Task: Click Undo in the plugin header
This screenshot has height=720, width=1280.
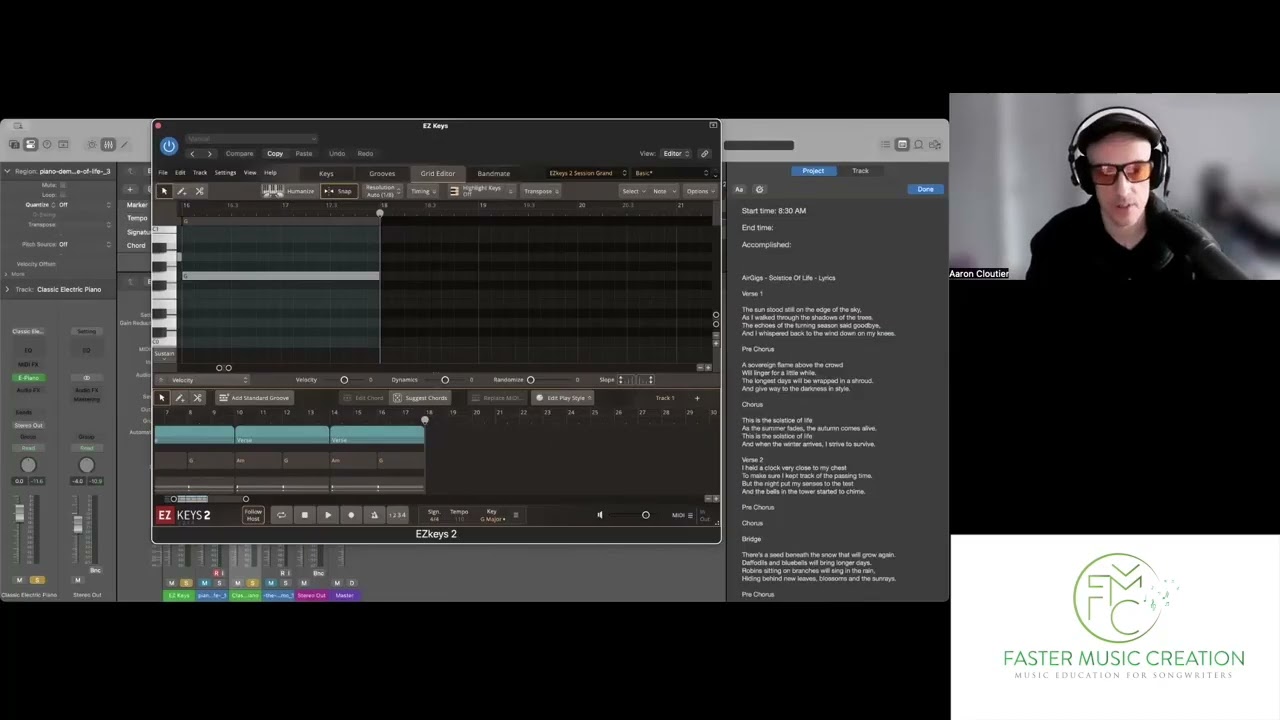Action: click(337, 154)
